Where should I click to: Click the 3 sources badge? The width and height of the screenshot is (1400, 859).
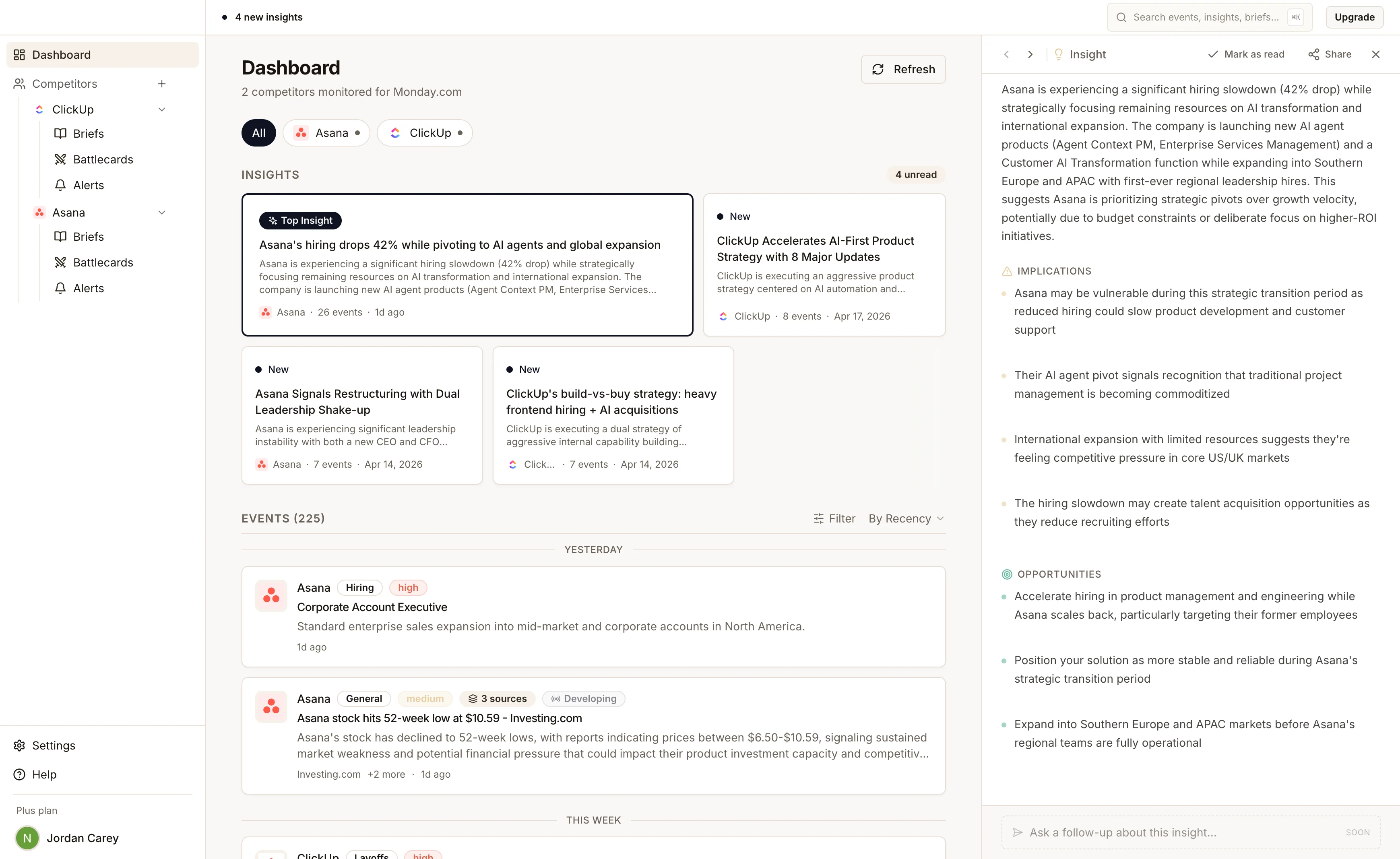pyautogui.click(x=497, y=698)
